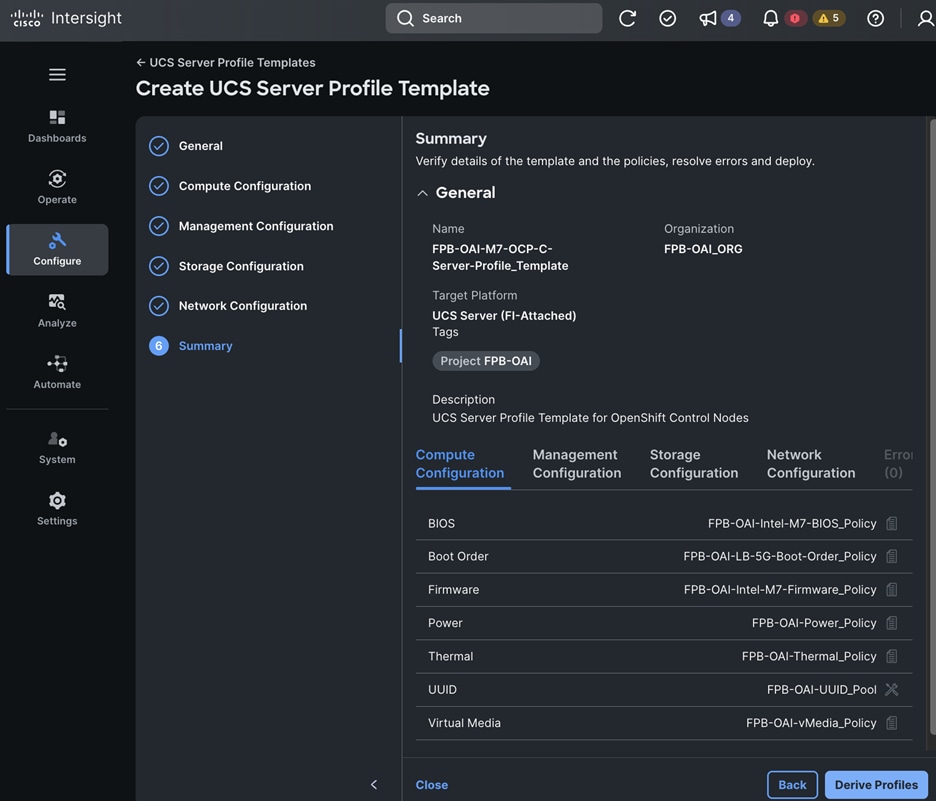The width and height of the screenshot is (936, 801).
Task: Jump to Management Configuration wizard step
Action: pyautogui.click(x=241, y=226)
